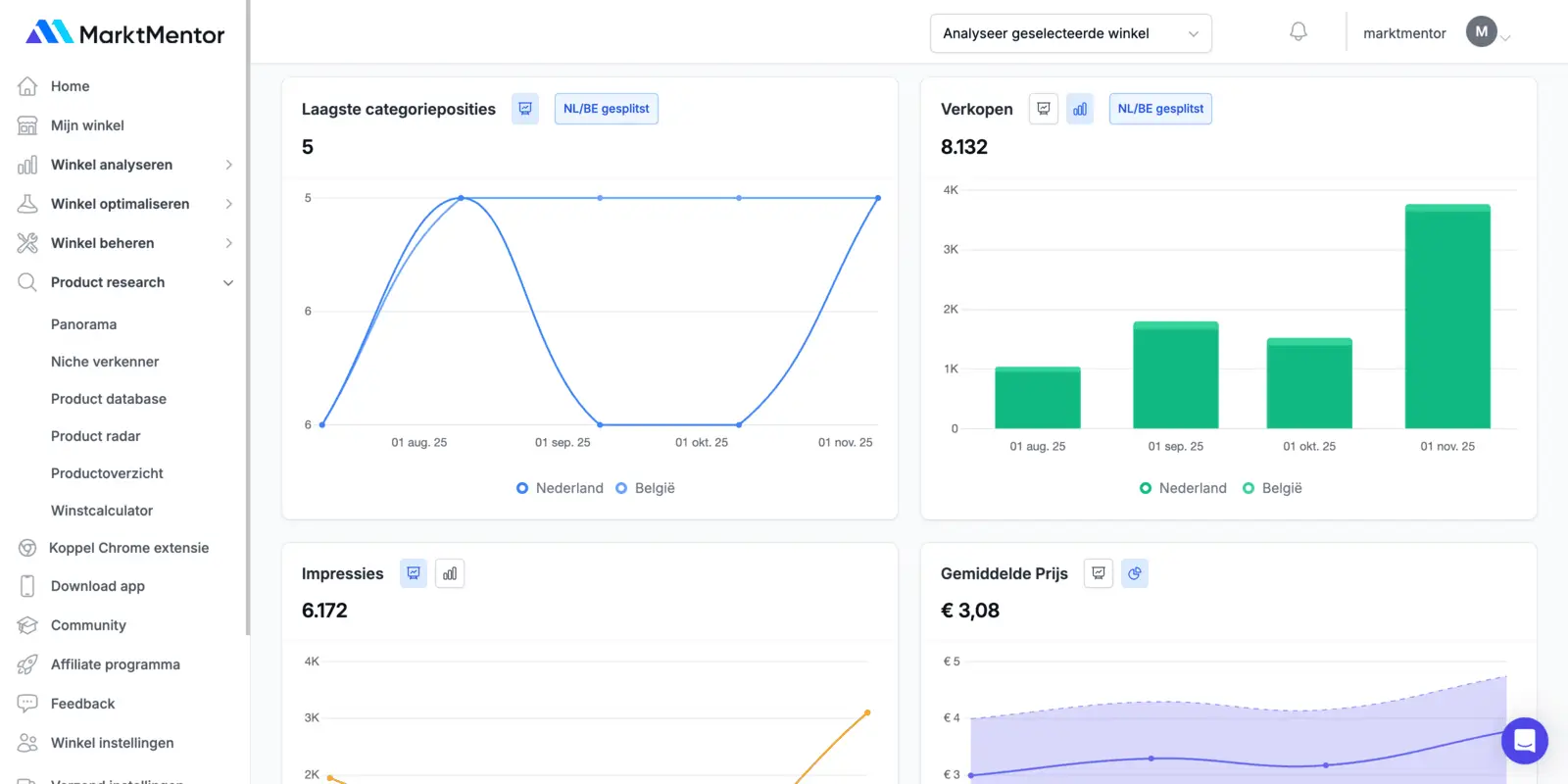Viewport: 1568px width, 784px height.
Task: Select line chart icon in Impressies card
Action: tap(414, 573)
